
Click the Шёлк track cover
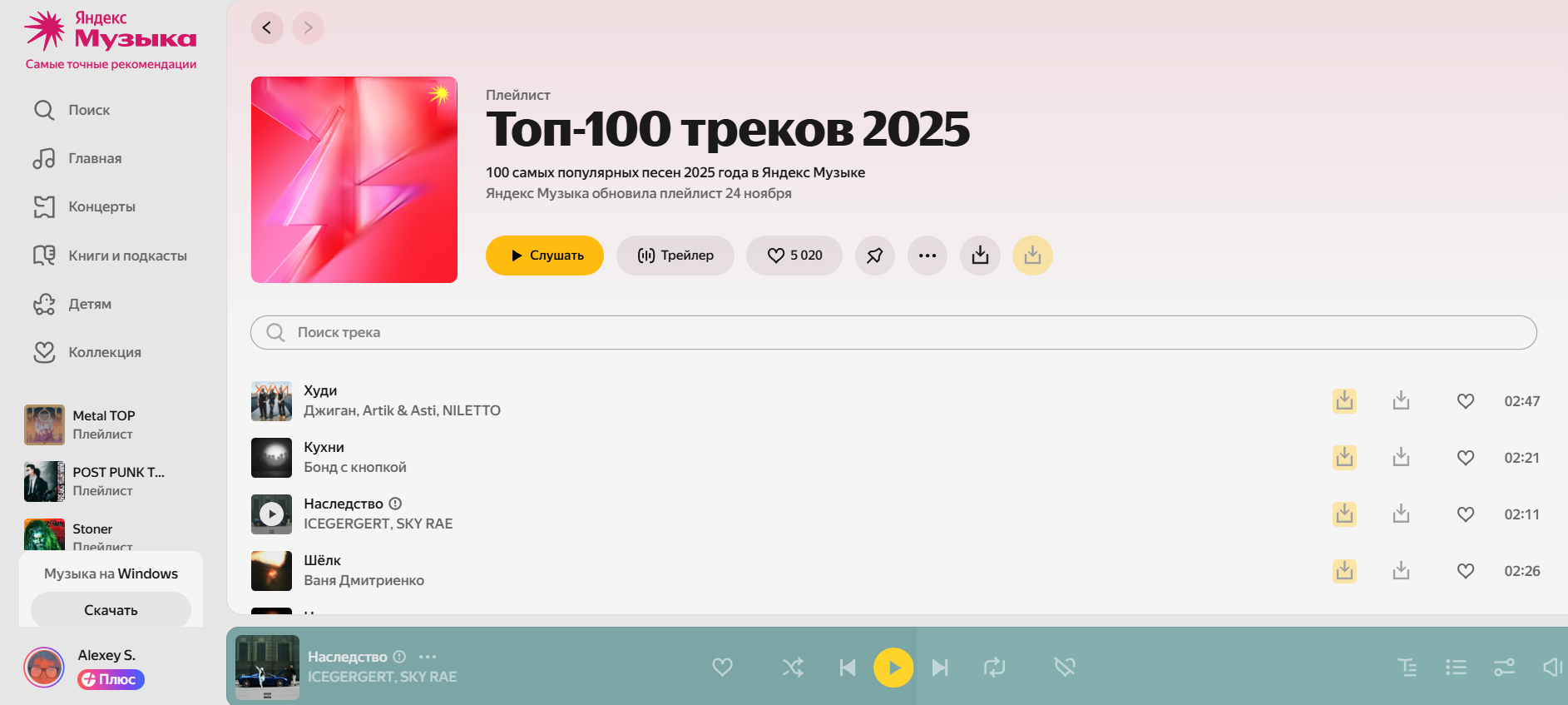271,571
